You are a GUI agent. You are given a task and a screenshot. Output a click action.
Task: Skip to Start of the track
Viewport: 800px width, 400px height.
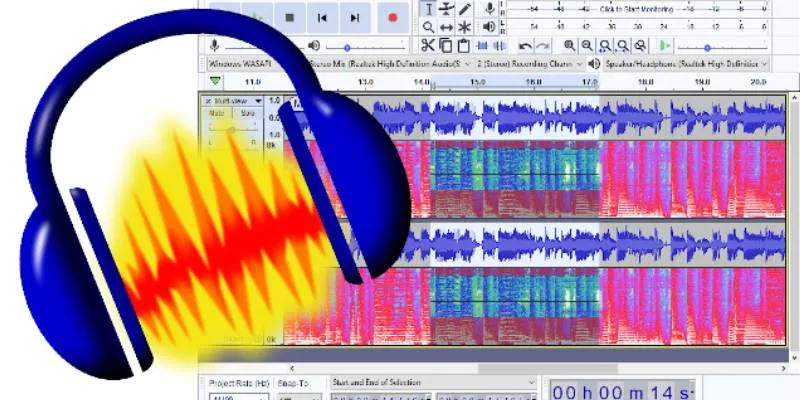point(322,18)
